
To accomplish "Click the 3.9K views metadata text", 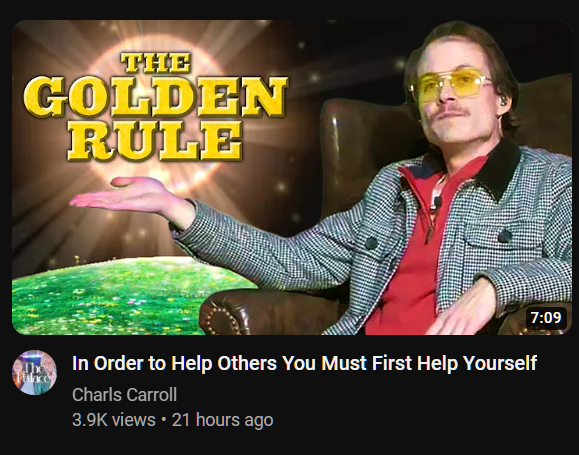I will coord(114,420).
